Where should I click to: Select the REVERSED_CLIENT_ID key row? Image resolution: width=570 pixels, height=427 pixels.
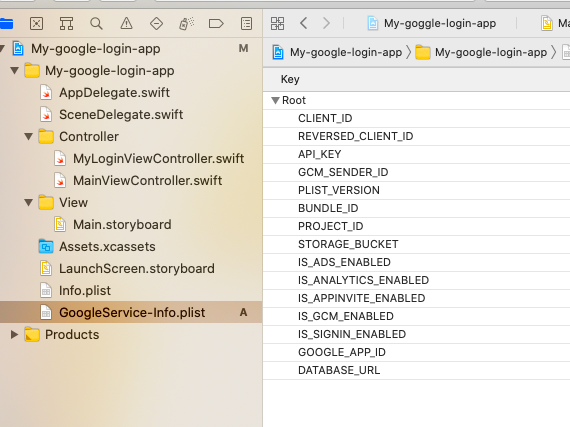pos(416,136)
